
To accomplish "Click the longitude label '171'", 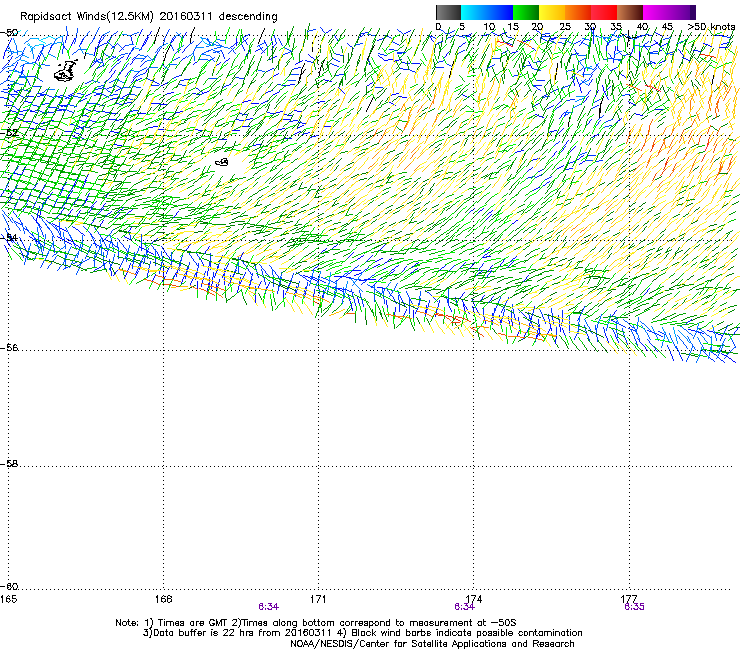I will (318, 599).
